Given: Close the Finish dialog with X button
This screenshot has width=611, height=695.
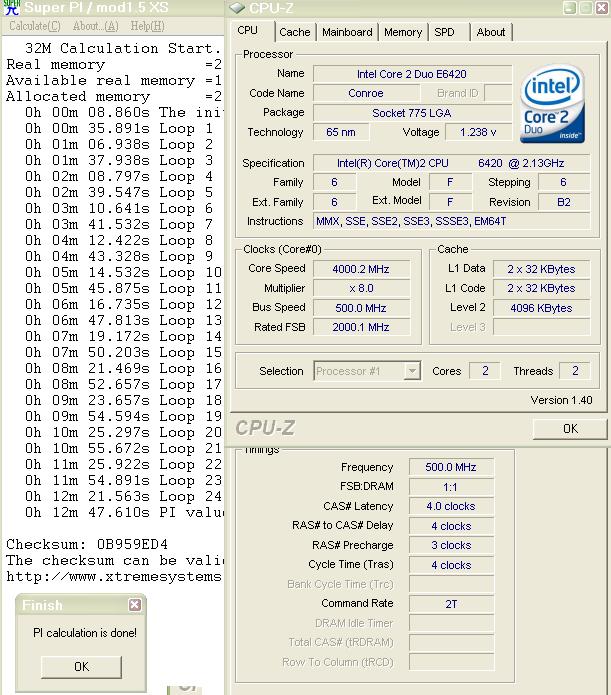Looking at the screenshot, I should coord(135,605).
